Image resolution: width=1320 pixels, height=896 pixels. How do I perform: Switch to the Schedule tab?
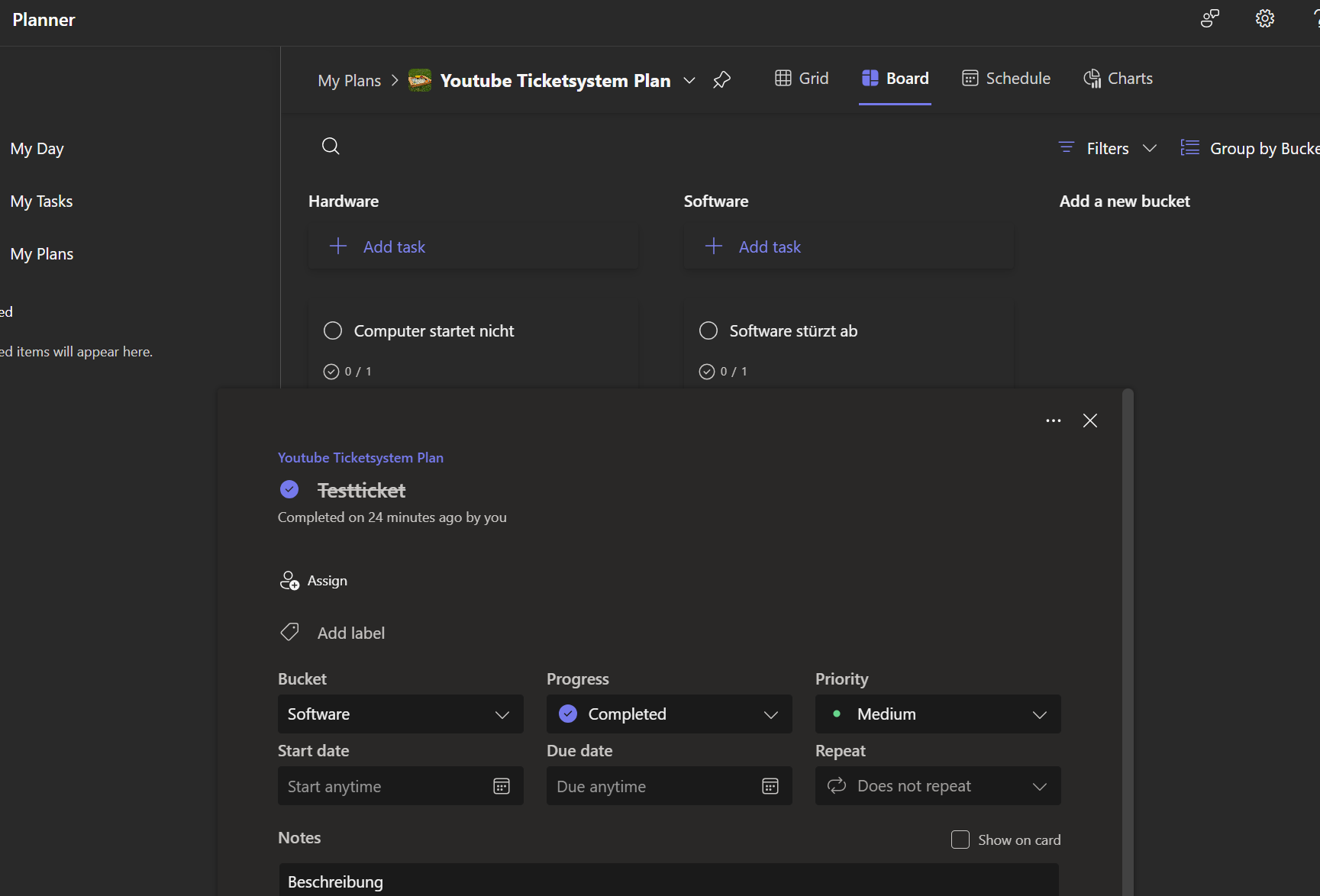(1005, 79)
